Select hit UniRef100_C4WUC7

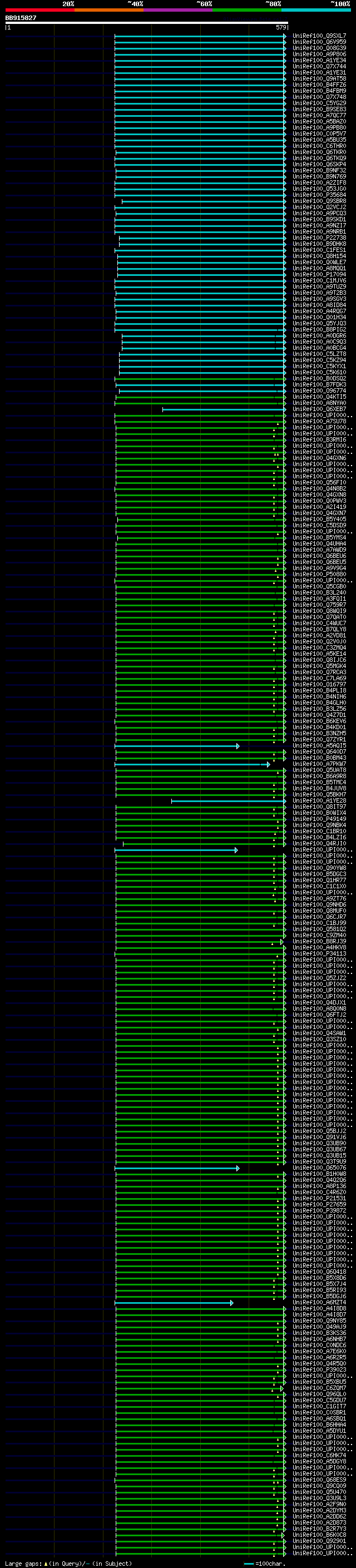point(319,624)
